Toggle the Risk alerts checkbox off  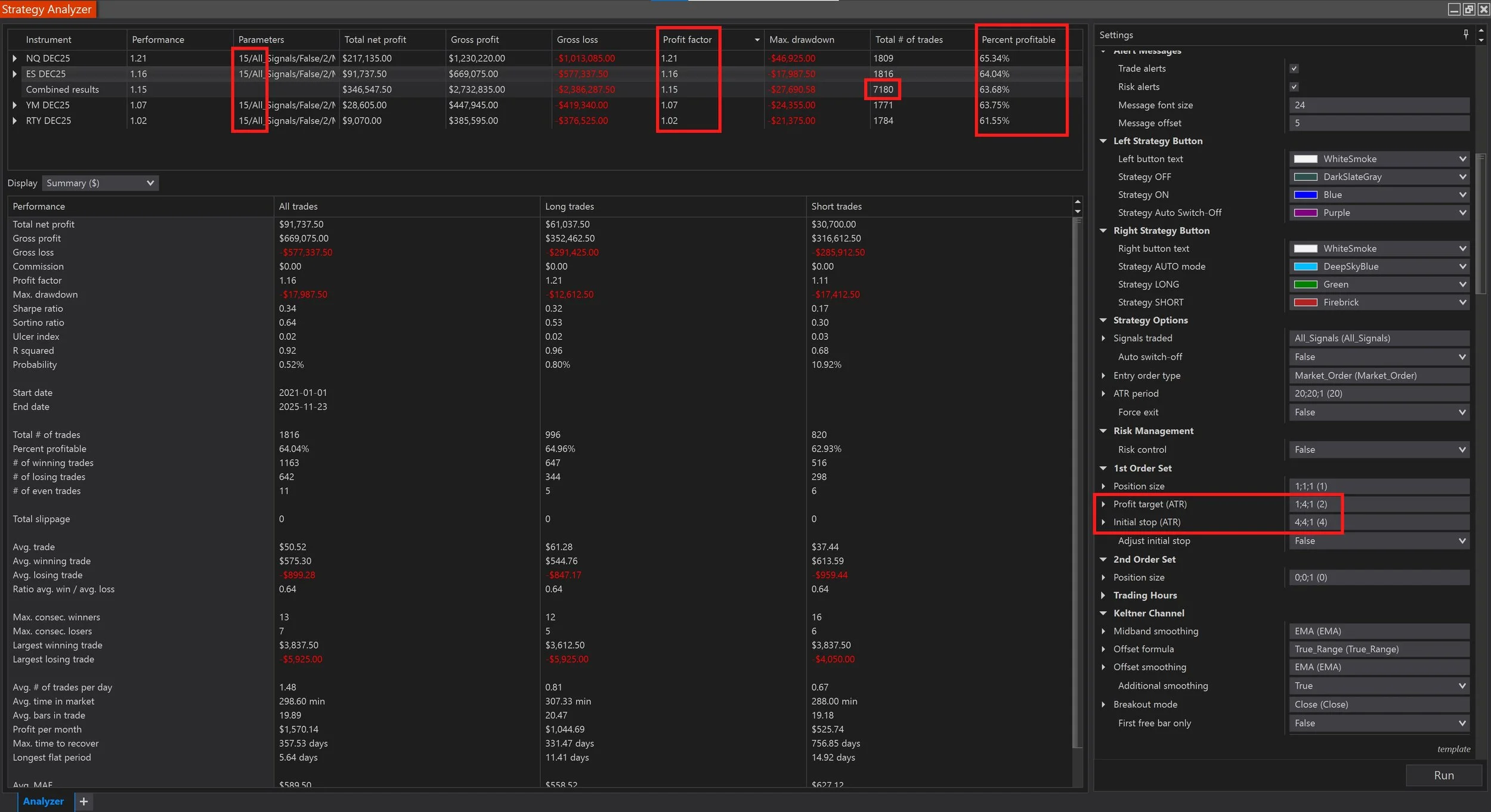point(1294,86)
